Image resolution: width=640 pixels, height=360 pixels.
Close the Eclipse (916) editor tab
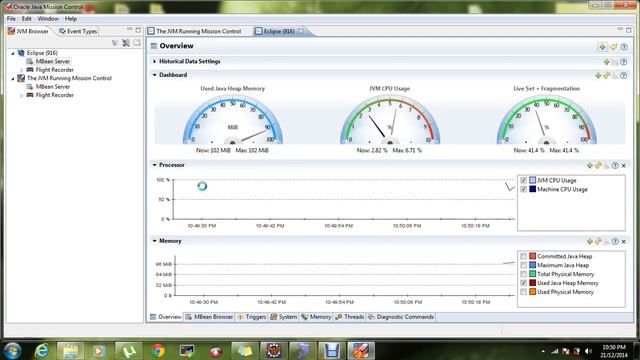click(x=301, y=31)
